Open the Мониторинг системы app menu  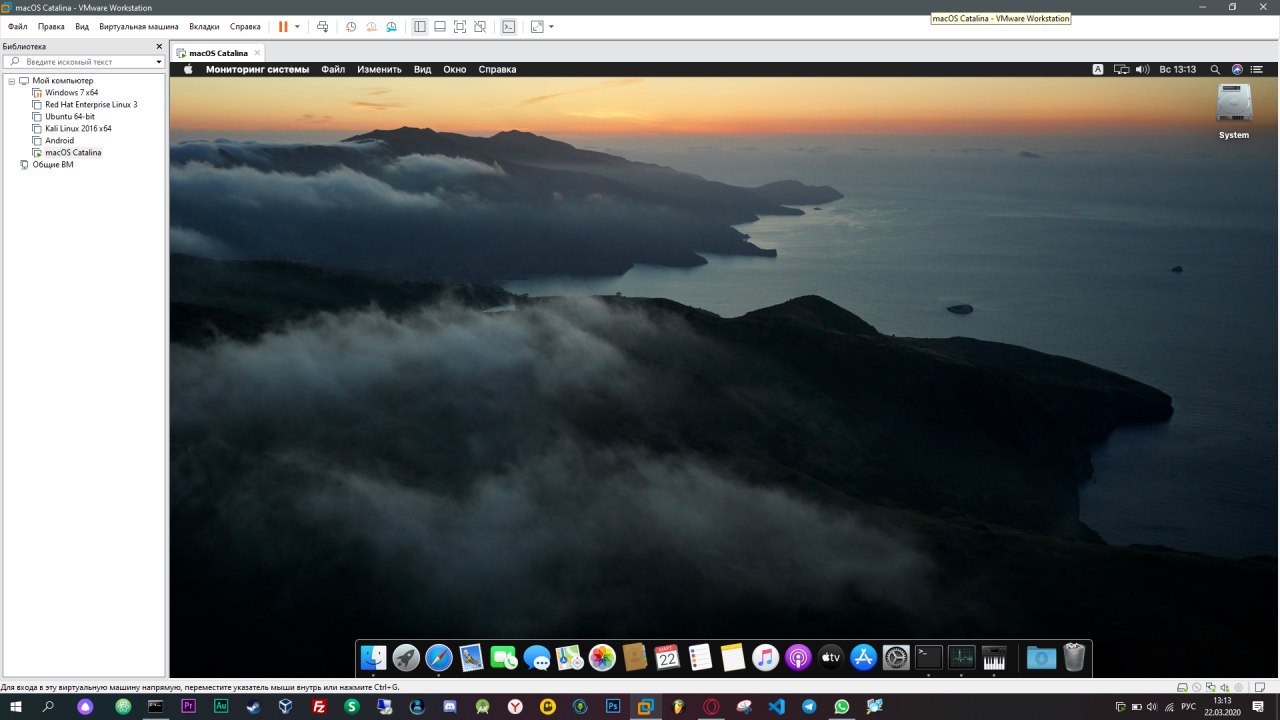tap(257, 69)
